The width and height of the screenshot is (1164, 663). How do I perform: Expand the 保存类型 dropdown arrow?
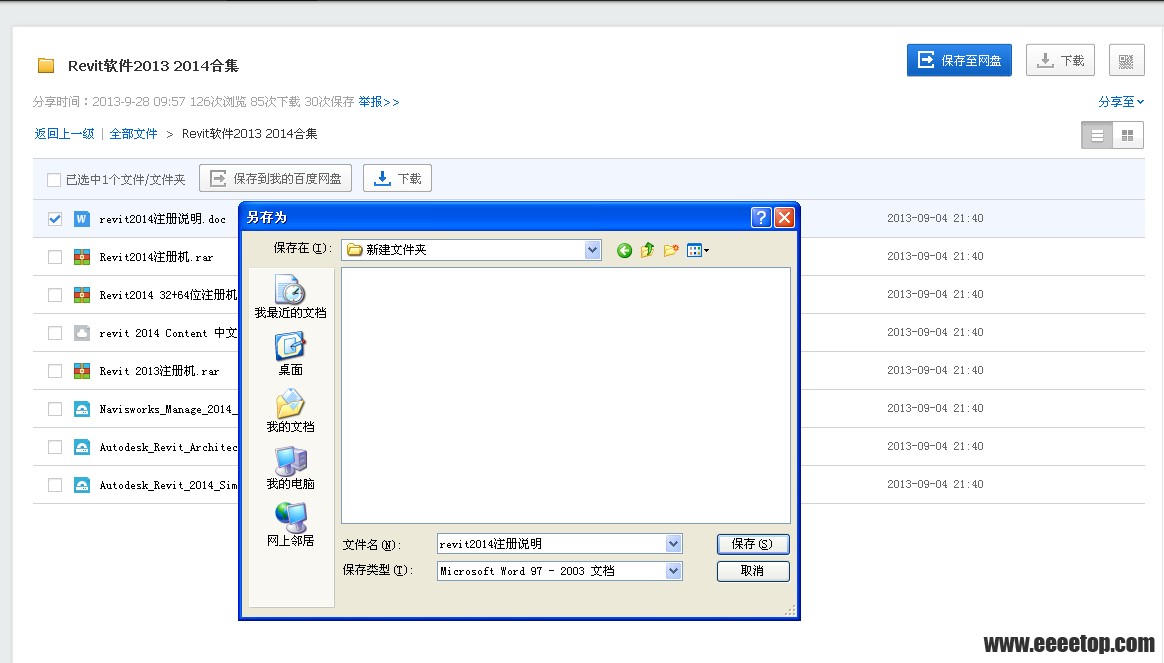tap(673, 571)
